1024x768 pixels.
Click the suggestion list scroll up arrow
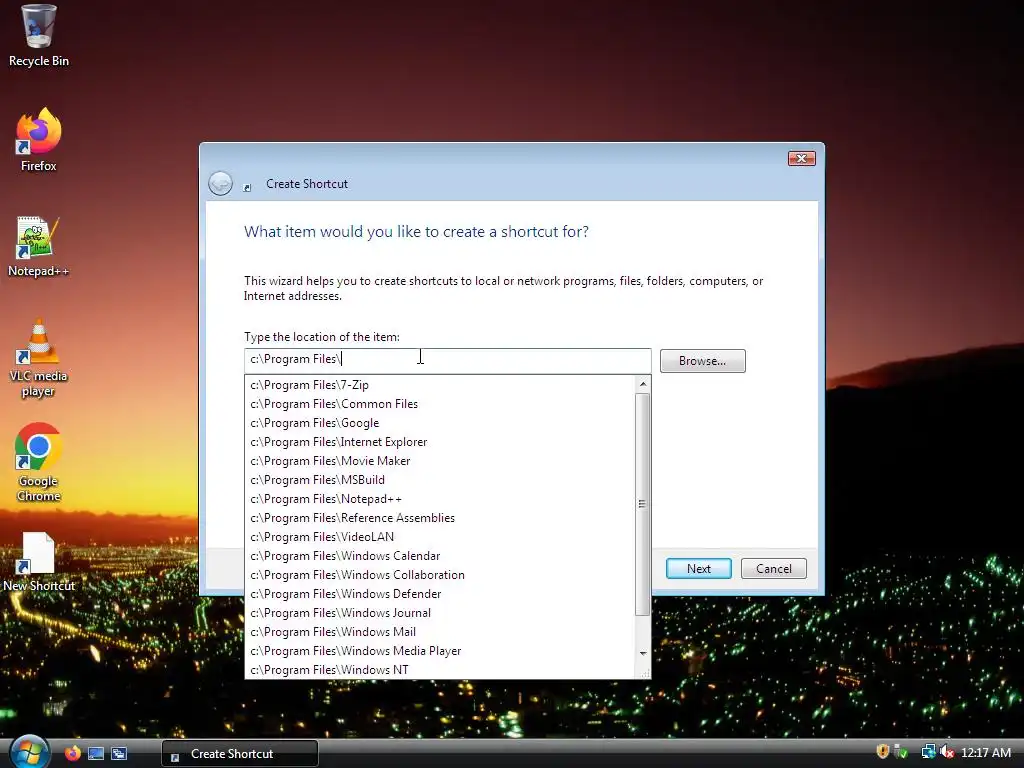point(643,384)
